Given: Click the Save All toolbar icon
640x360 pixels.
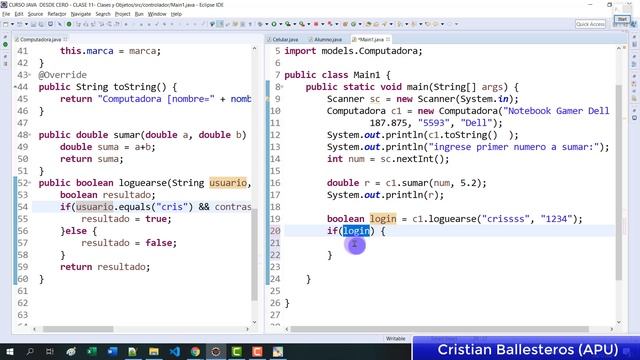Looking at the screenshot, I should coord(41,24).
